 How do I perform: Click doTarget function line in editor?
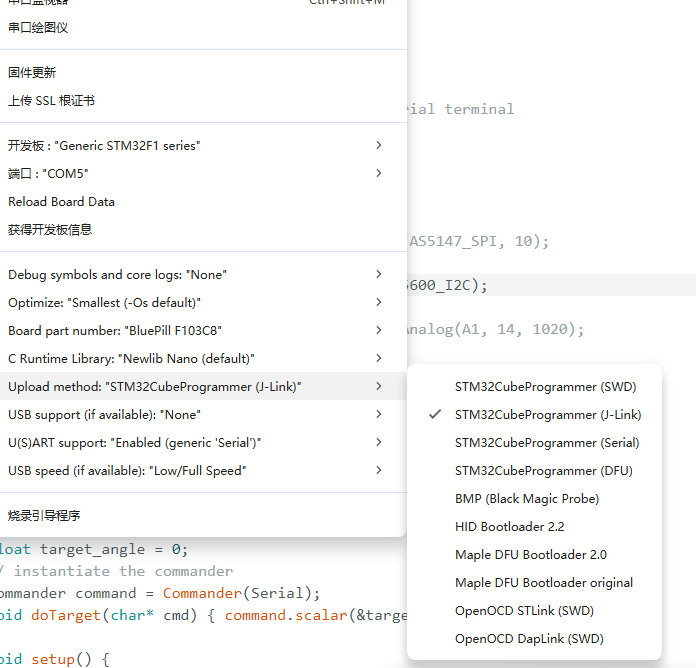coord(203,616)
